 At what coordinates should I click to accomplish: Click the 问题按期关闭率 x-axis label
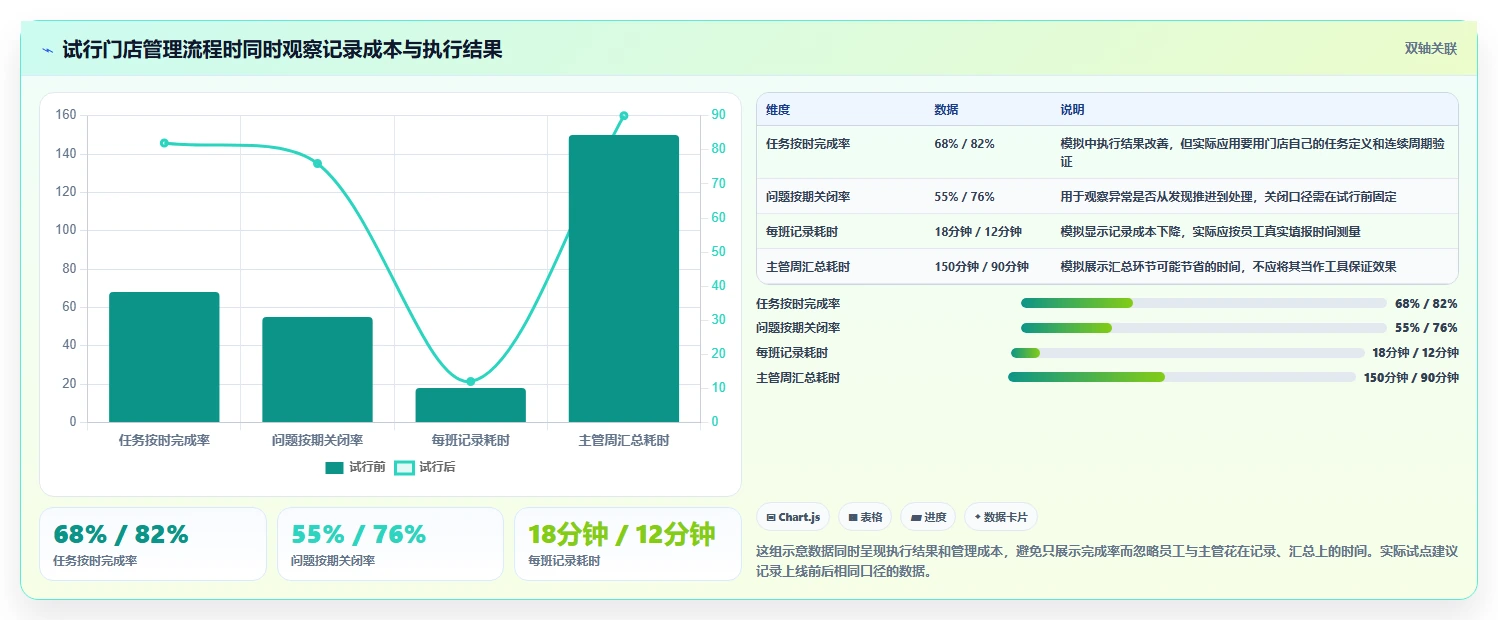coord(317,440)
